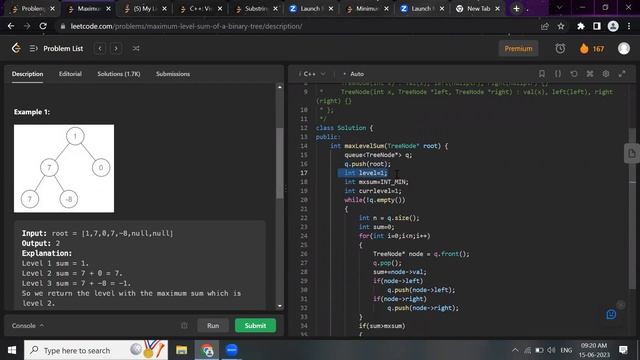The height and width of the screenshot is (360, 640).
Task: Share this page icon
Action: click(544, 26)
